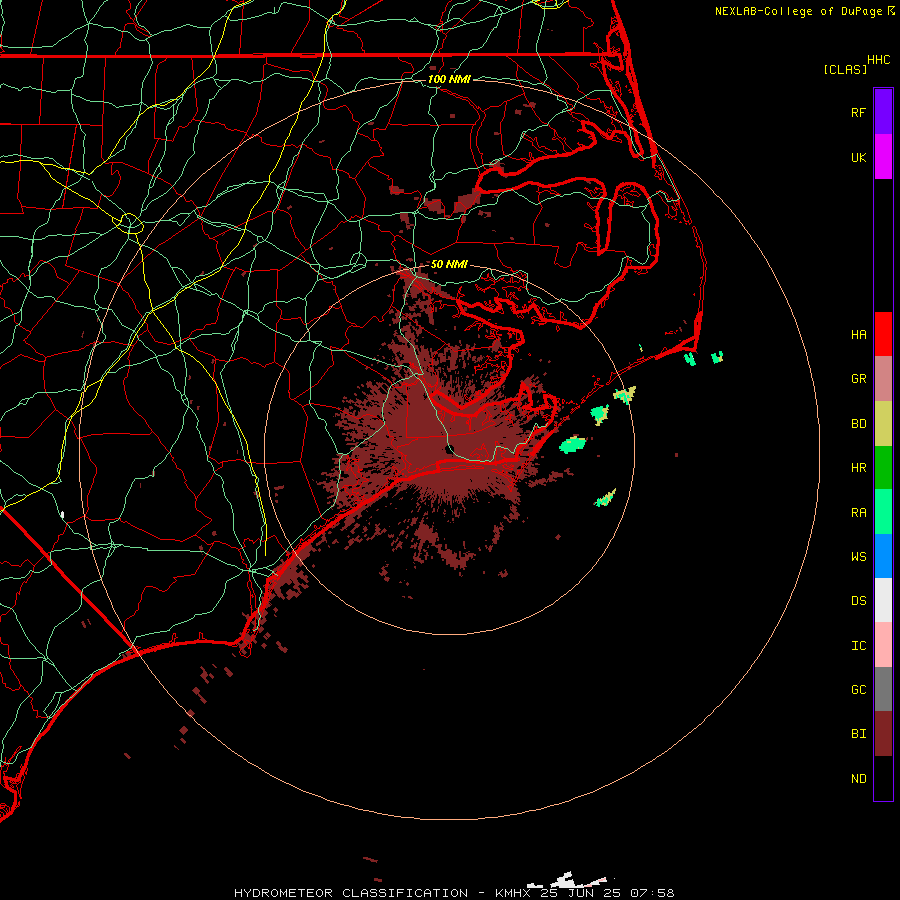Click the UK magenta legend swatch
900x900 pixels.
click(x=883, y=157)
